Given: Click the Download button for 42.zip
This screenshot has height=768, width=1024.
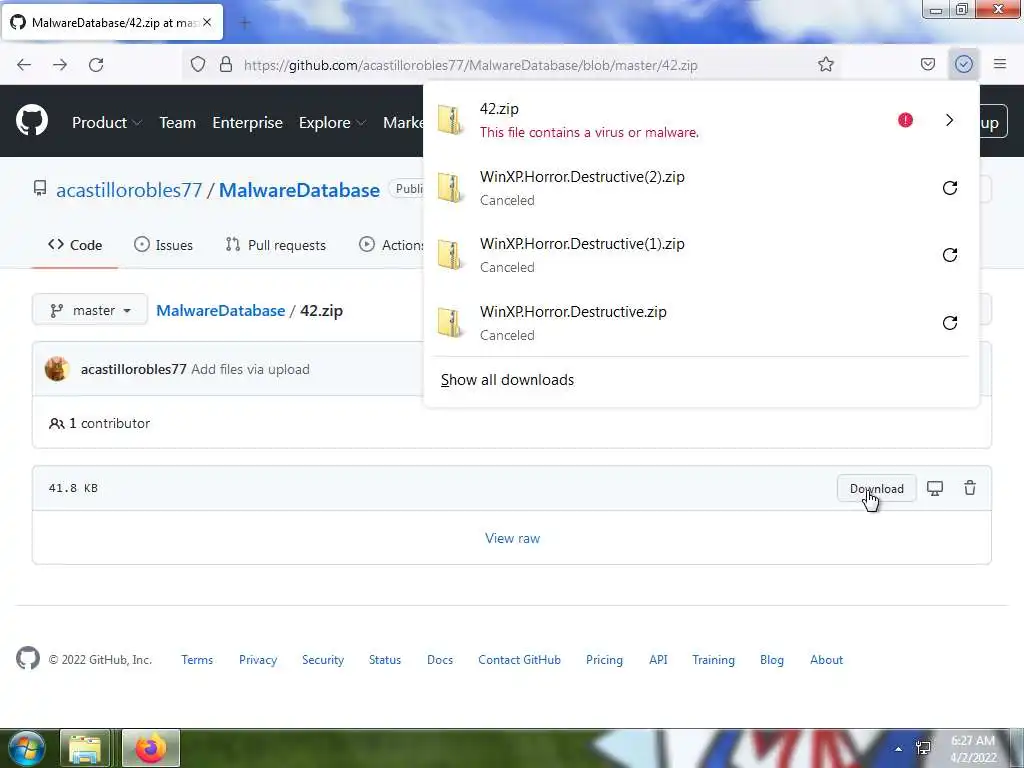Looking at the screenshot, I should click(876, 488).
